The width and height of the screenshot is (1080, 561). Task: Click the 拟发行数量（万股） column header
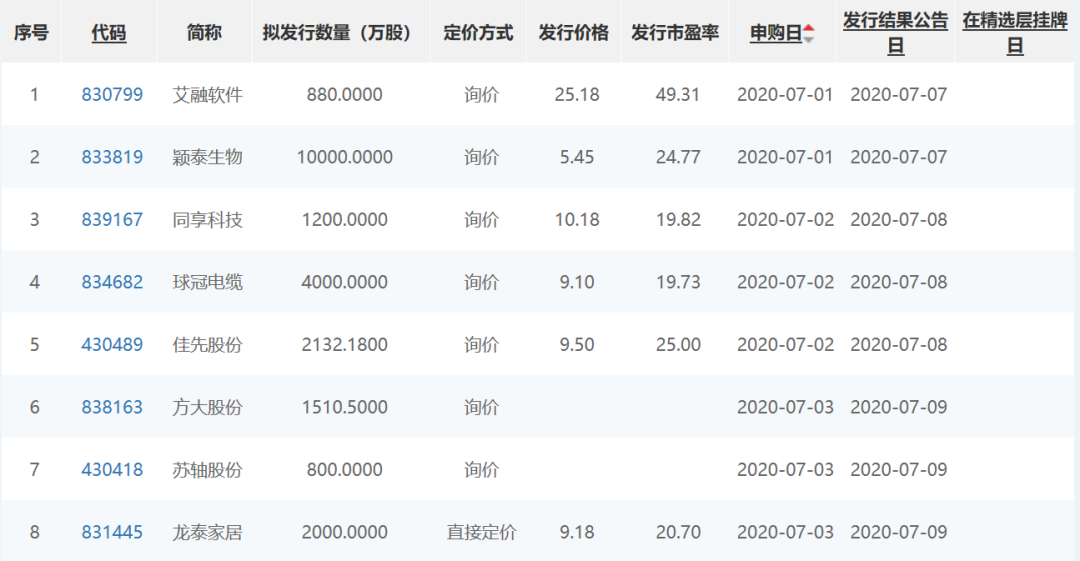pos(337,32)
